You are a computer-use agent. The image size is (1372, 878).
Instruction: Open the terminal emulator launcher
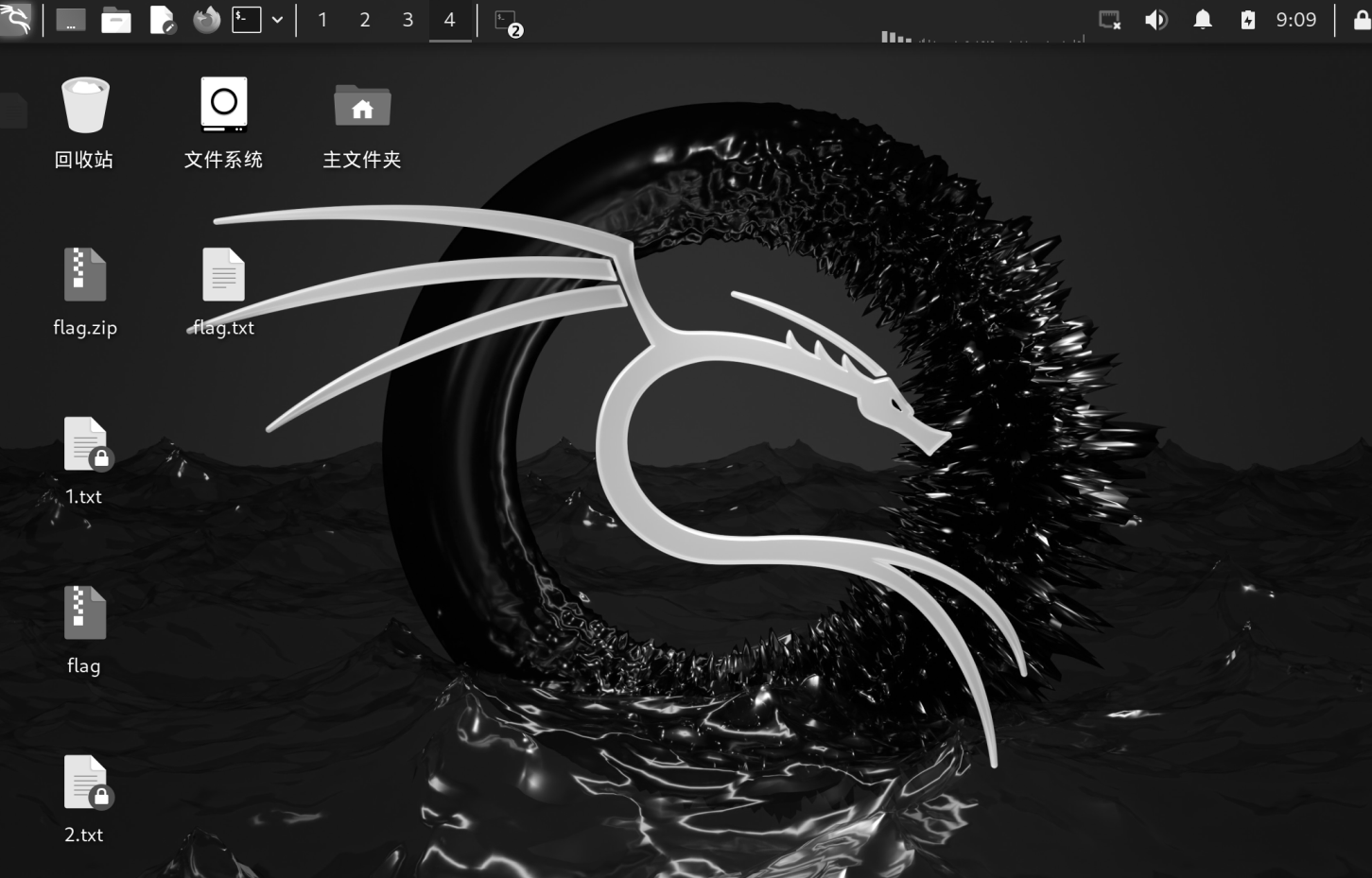point(247,20)
